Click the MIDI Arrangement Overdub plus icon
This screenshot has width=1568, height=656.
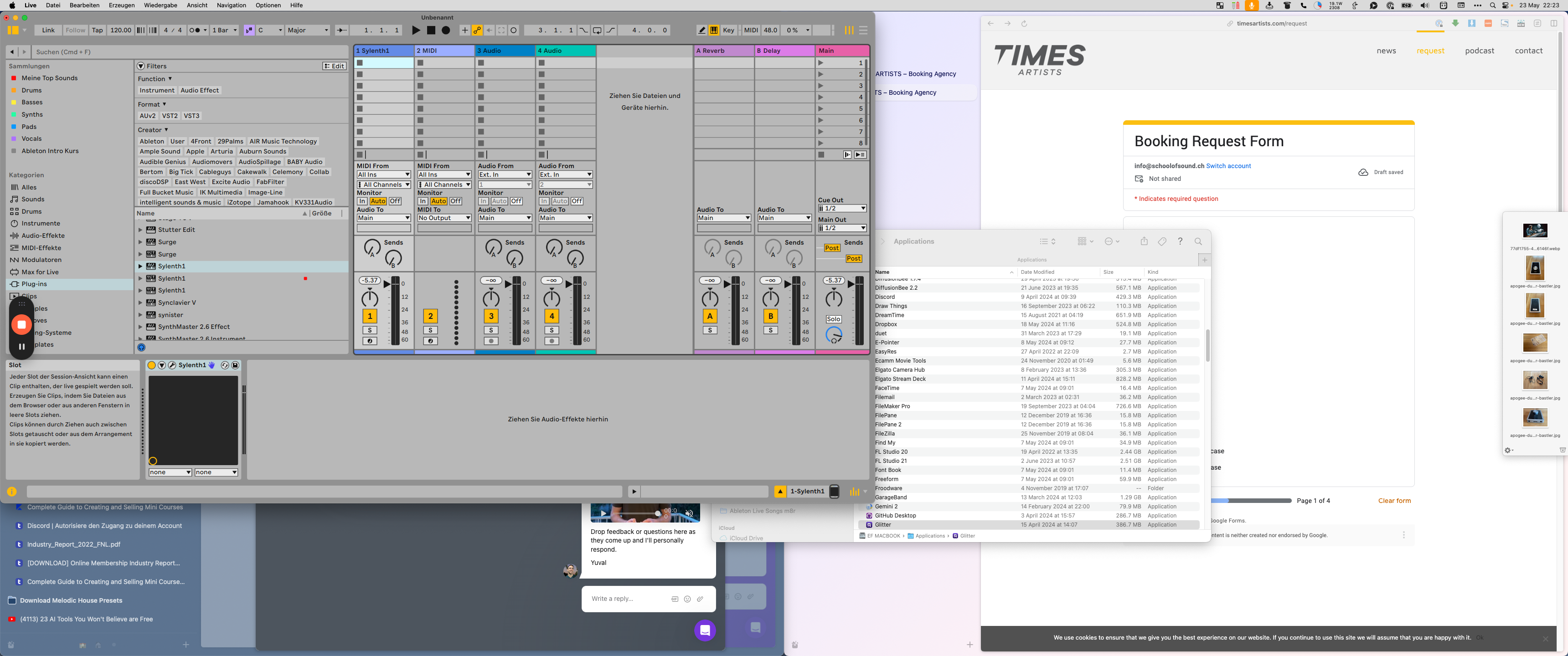[x=465, y=30]
